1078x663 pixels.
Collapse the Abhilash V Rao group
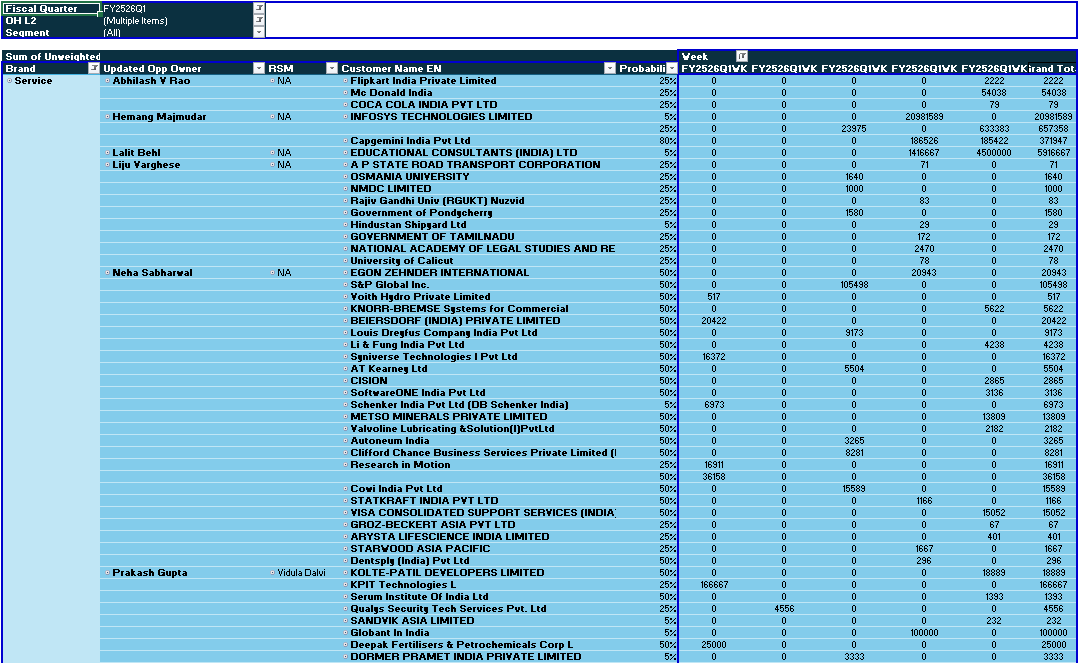[x=107, y=80]
